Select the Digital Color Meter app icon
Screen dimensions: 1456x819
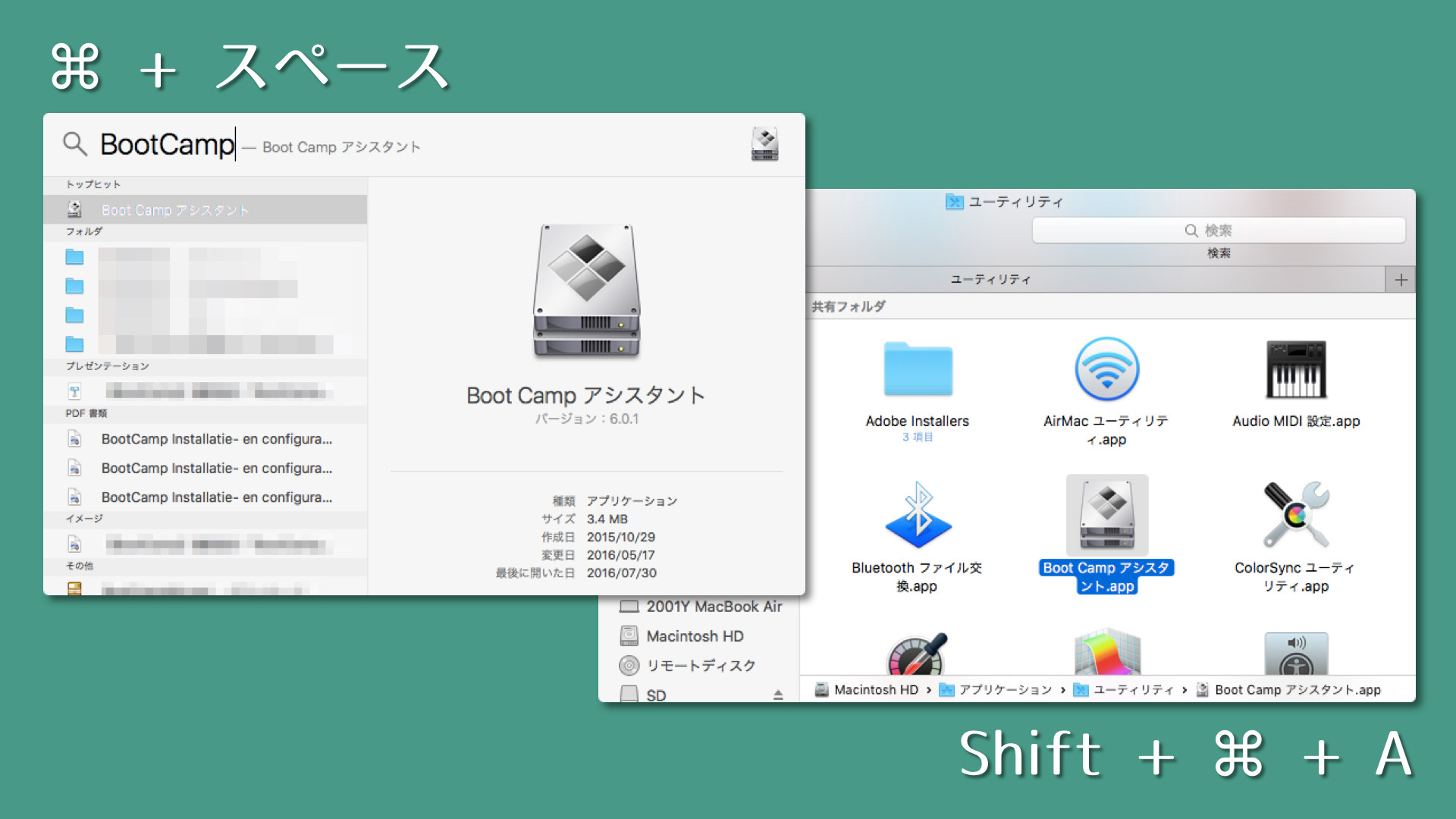(918, 654)
